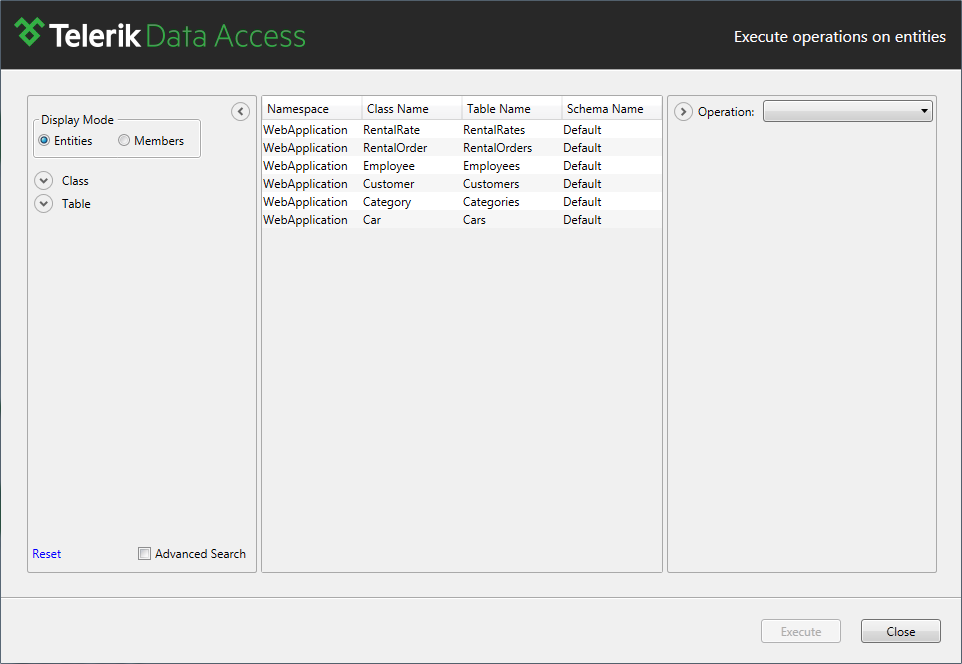Click Default schema in the RentalOrder row
Viewport: 962px width, 664px height.
click(x=582, y=148)
